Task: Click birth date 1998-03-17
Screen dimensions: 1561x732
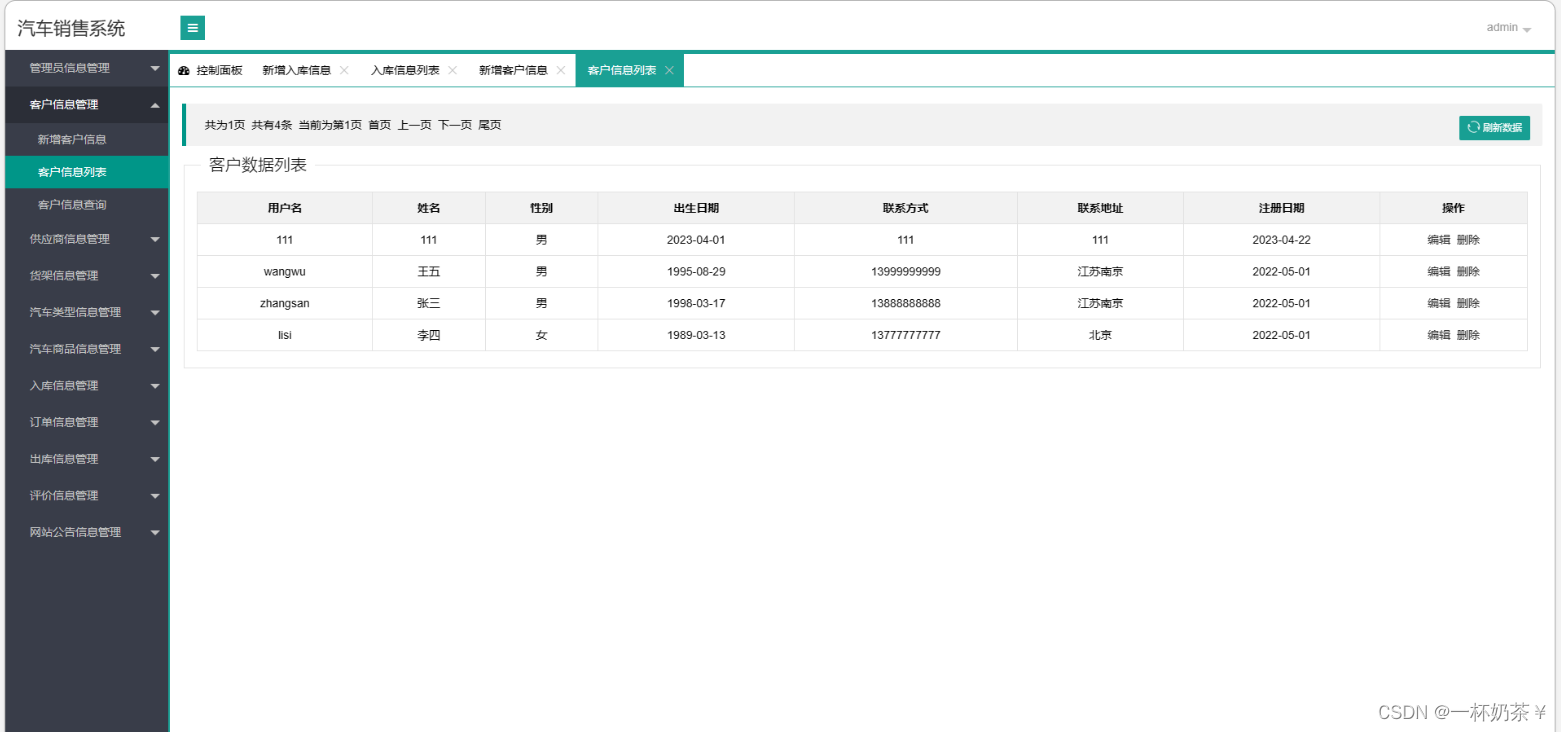Action: [696, 303]
